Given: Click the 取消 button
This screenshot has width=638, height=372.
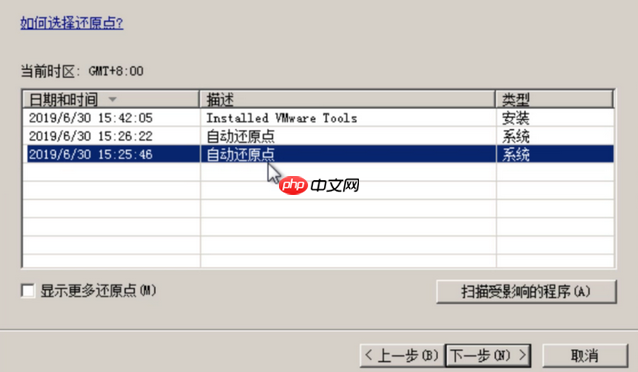Looking at the screenshot, I should pyautogui.click(x=585, y=355).
